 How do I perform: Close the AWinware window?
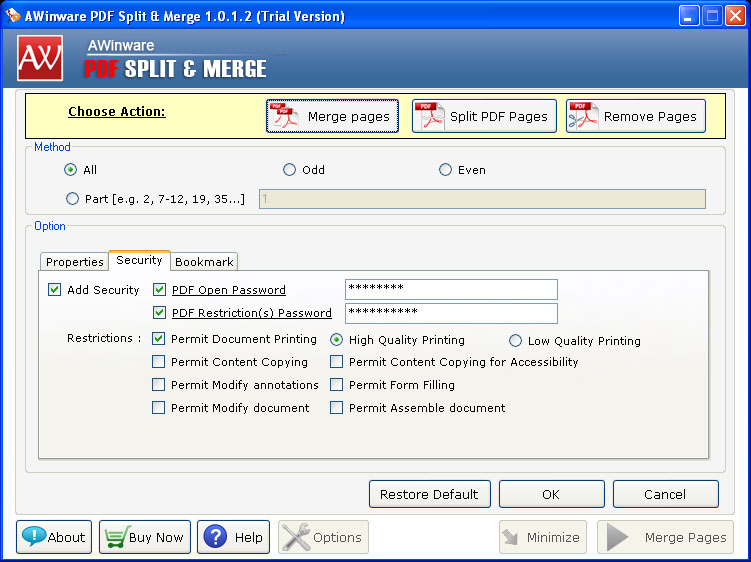(x=735, y=16)
